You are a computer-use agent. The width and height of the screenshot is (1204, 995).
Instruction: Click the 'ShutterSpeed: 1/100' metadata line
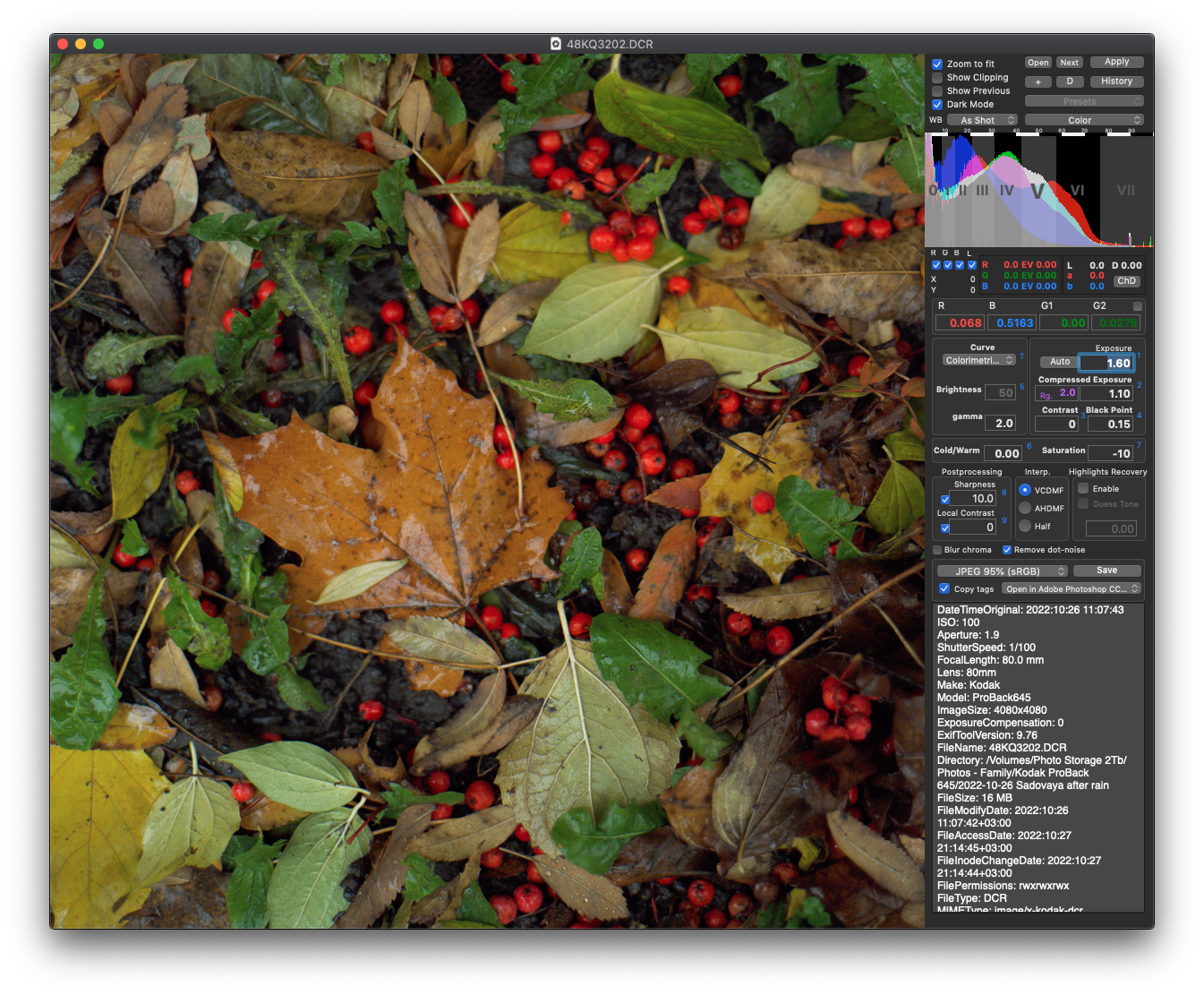coord(986,648)
